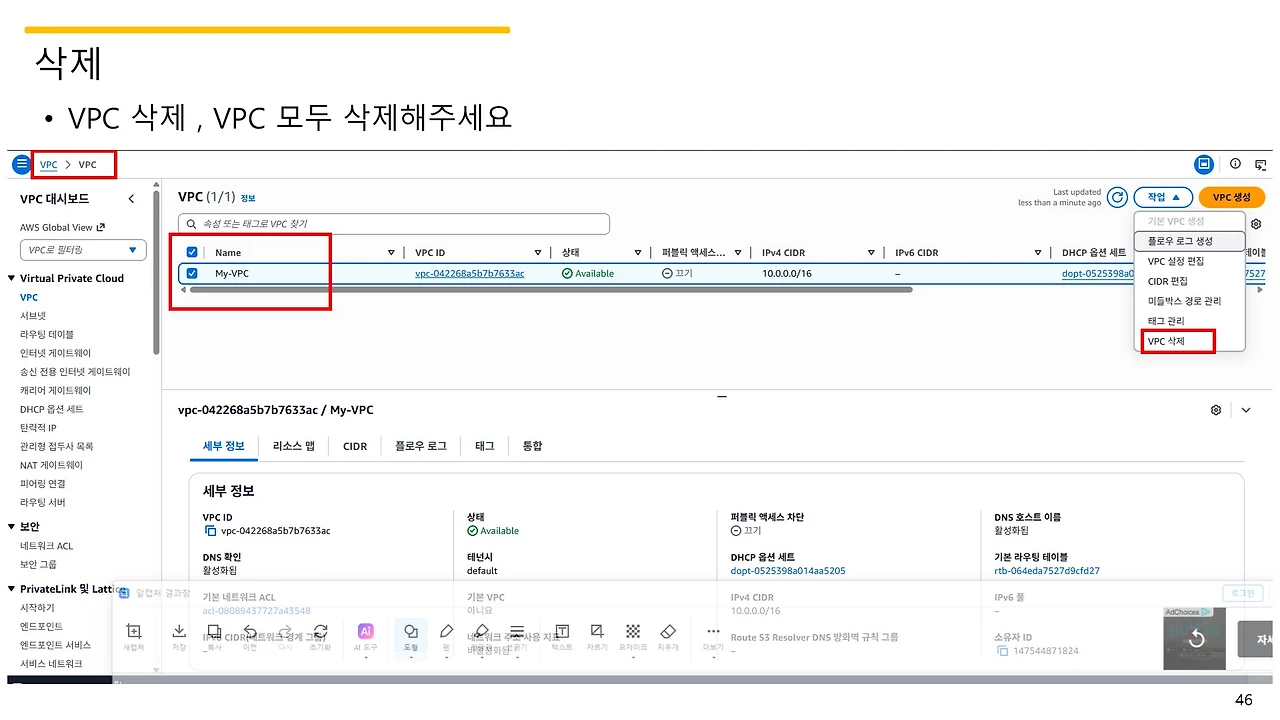Open the '정보' info link

[x=248, y=198]
